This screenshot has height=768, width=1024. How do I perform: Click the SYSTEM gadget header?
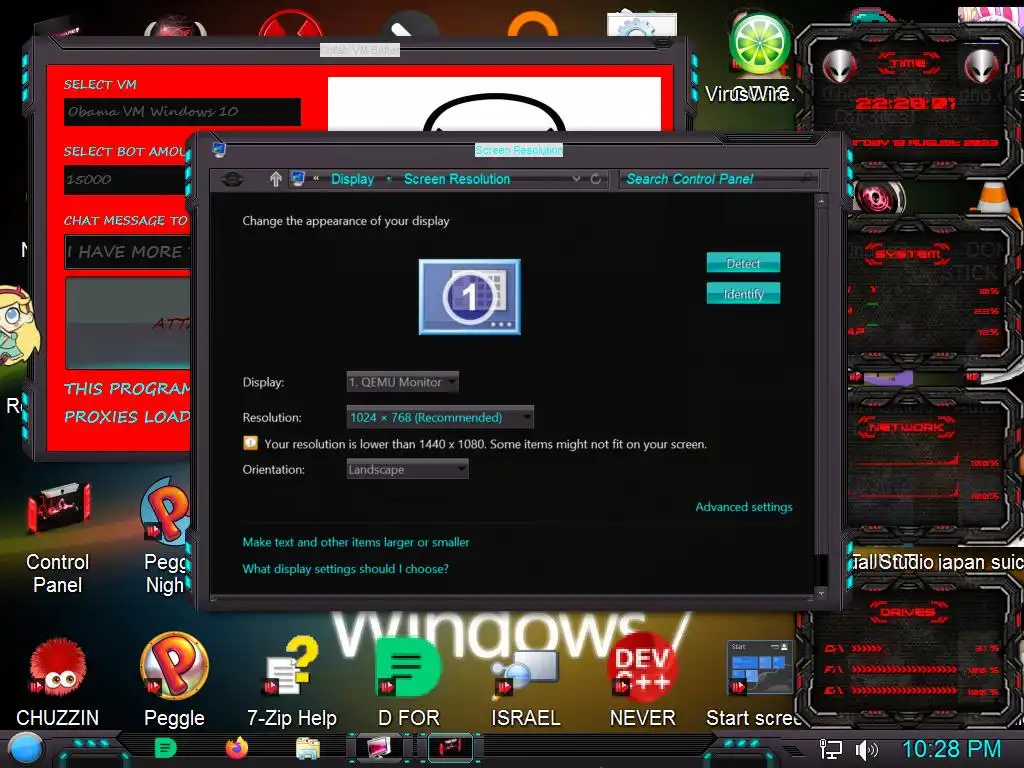tap(908, 253)
